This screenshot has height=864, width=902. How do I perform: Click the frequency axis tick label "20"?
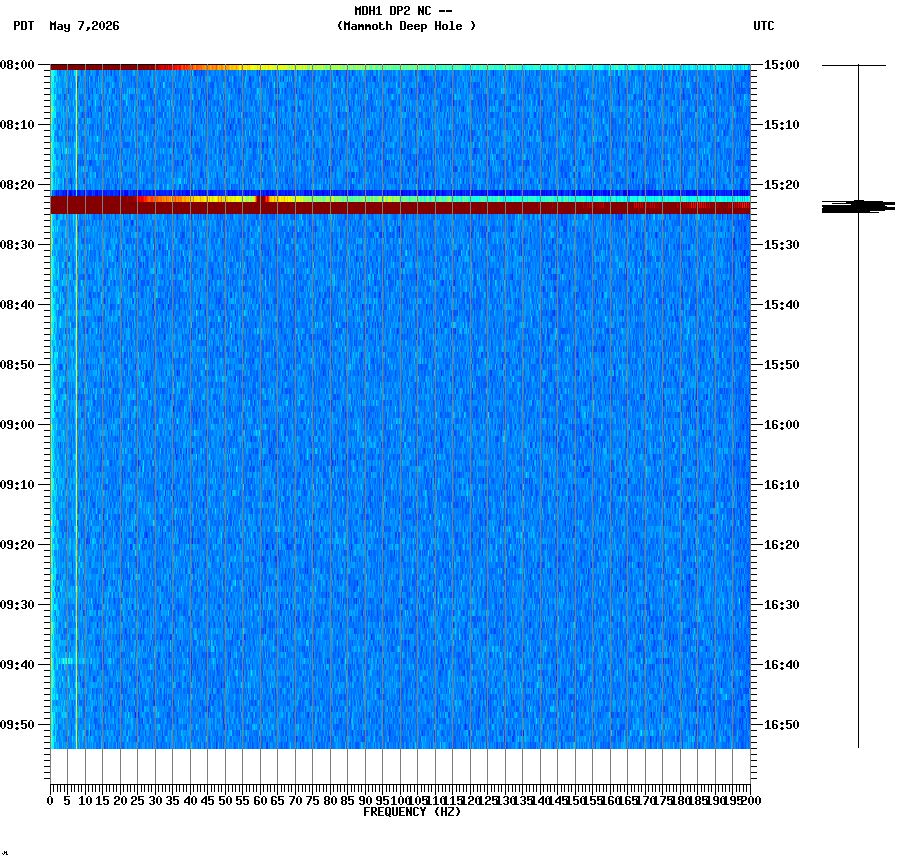point(120,801)
